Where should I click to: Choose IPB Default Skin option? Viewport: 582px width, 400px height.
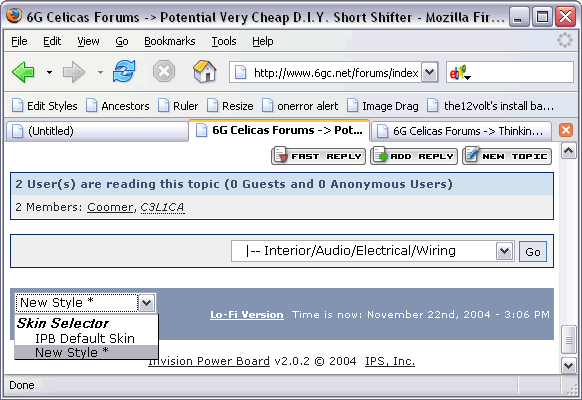tap(85, 338)
